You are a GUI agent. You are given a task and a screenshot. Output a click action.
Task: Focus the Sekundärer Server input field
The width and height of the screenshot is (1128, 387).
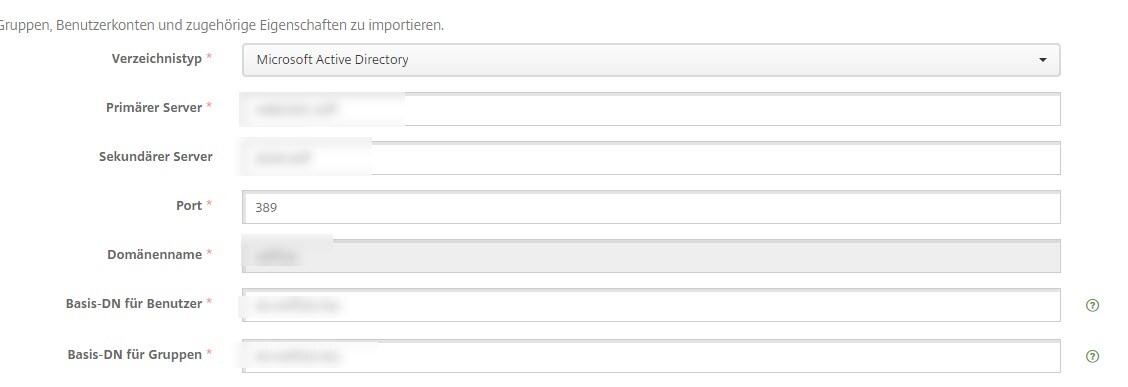651,158
